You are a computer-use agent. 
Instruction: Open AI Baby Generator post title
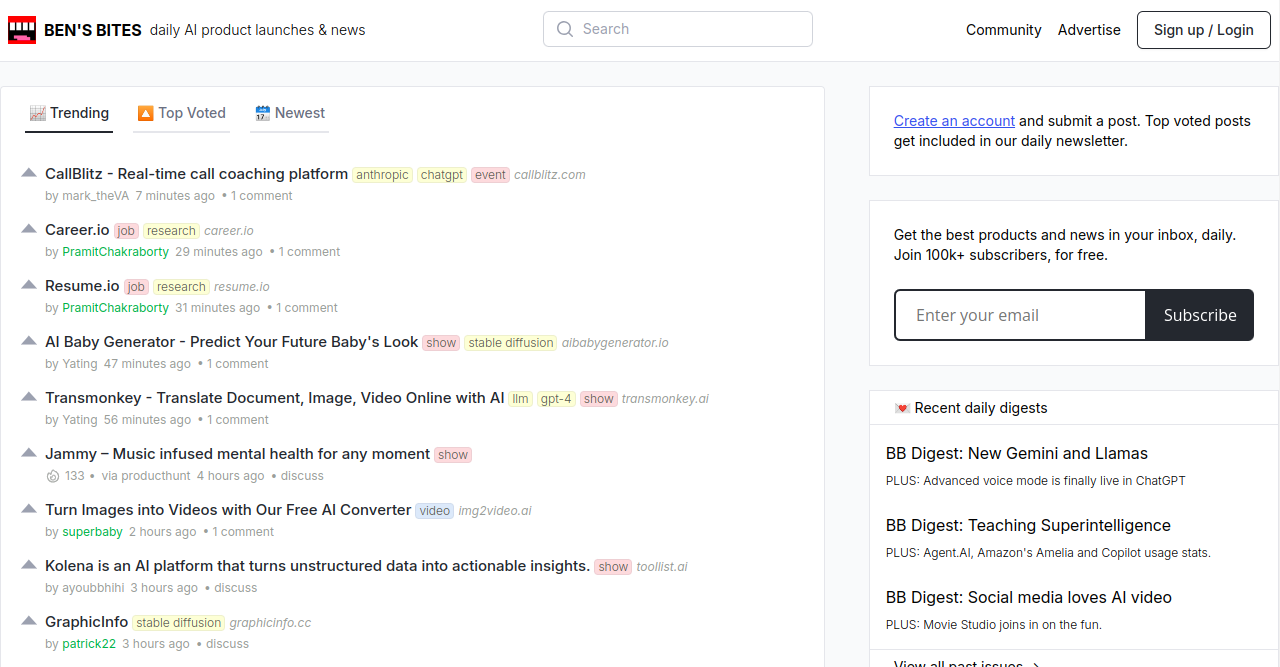click(231, 342)
